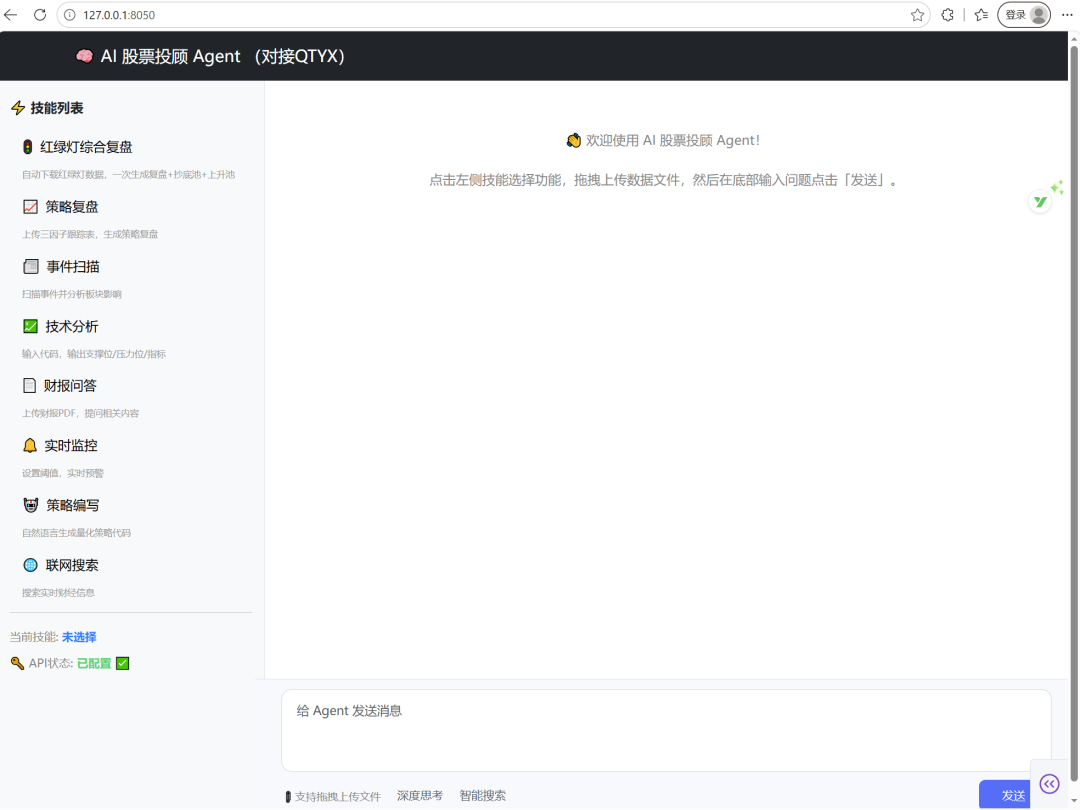Open the favorites list icon
This screenshot has height=810, width=1080.
982,14
